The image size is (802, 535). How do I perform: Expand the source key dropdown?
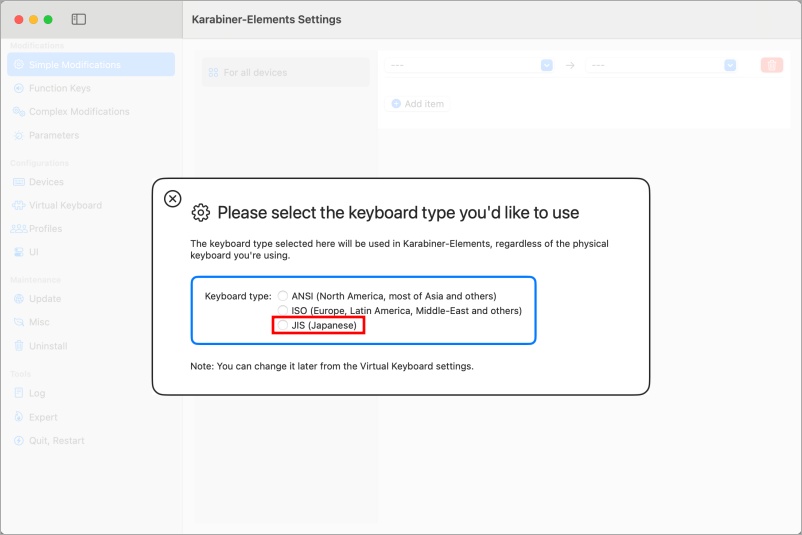point(546,65)
